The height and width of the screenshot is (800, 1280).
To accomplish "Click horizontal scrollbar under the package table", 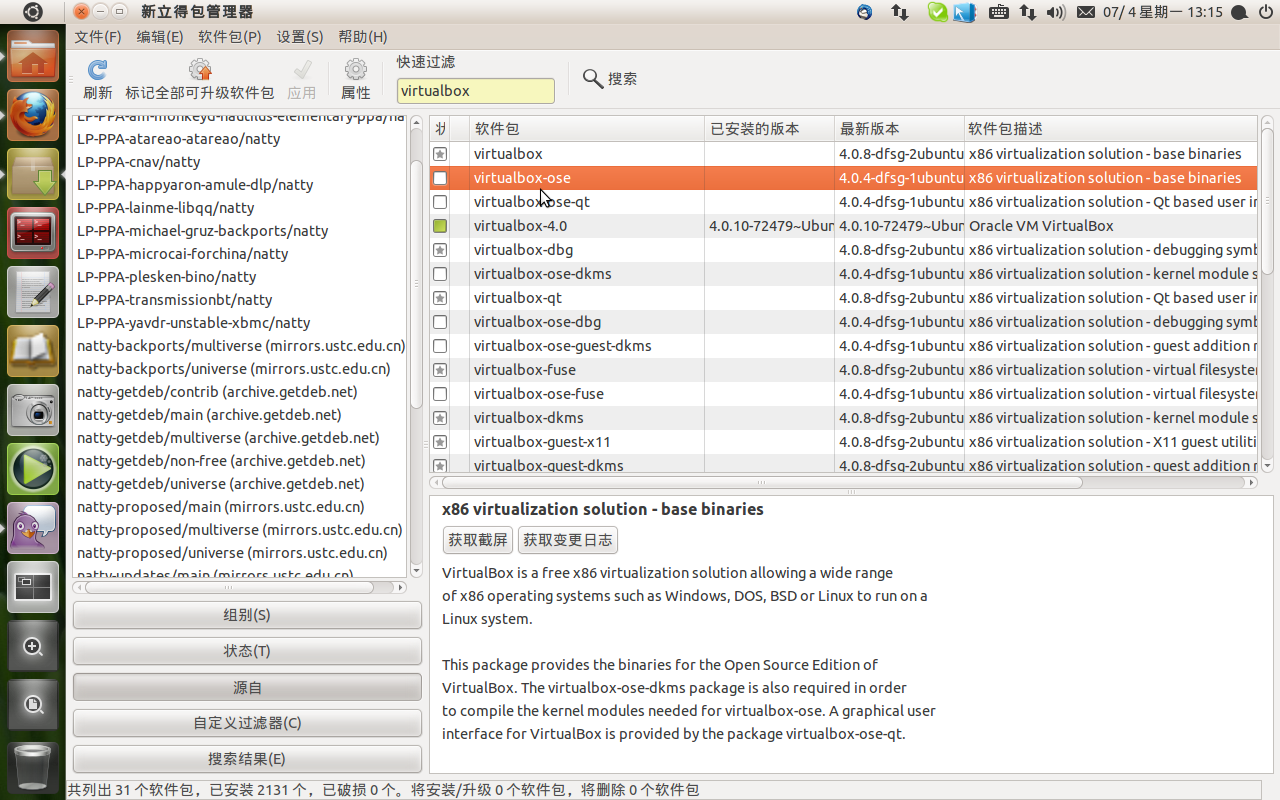I will pyautogui.click(x=760, y=482).
